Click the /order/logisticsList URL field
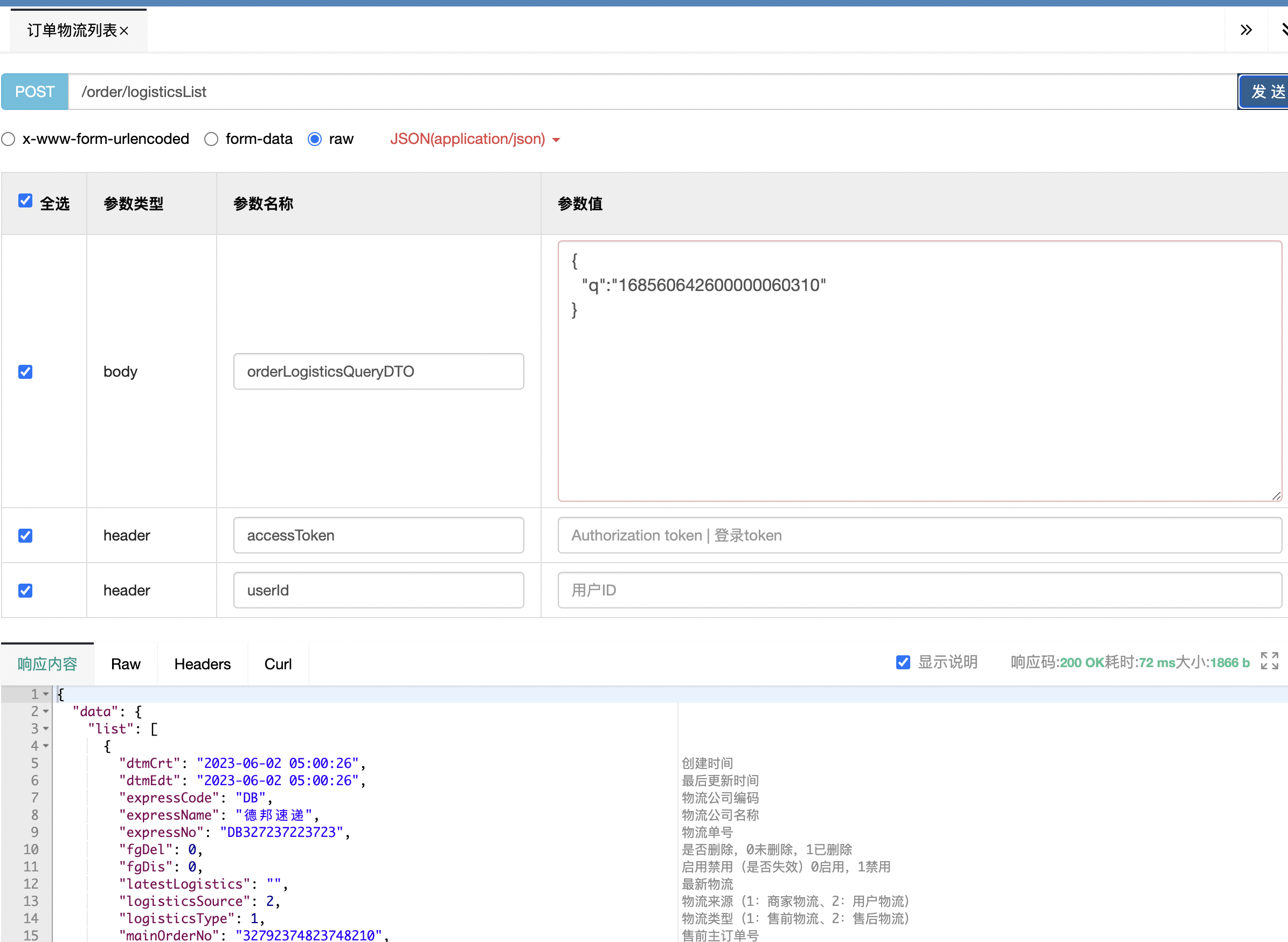This screenshot has height=942, width=1288. click(x=653, y=92)
